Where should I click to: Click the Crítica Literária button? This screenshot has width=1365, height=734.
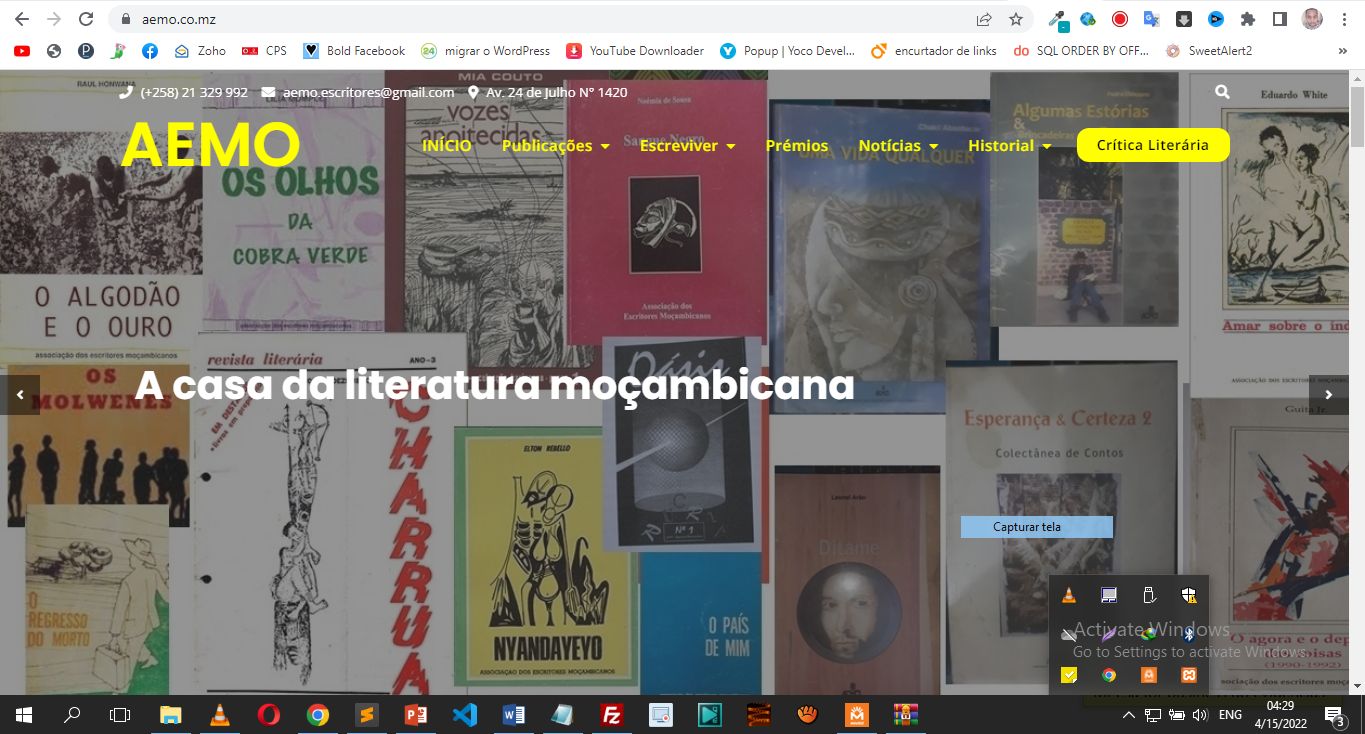point(1153,145)
